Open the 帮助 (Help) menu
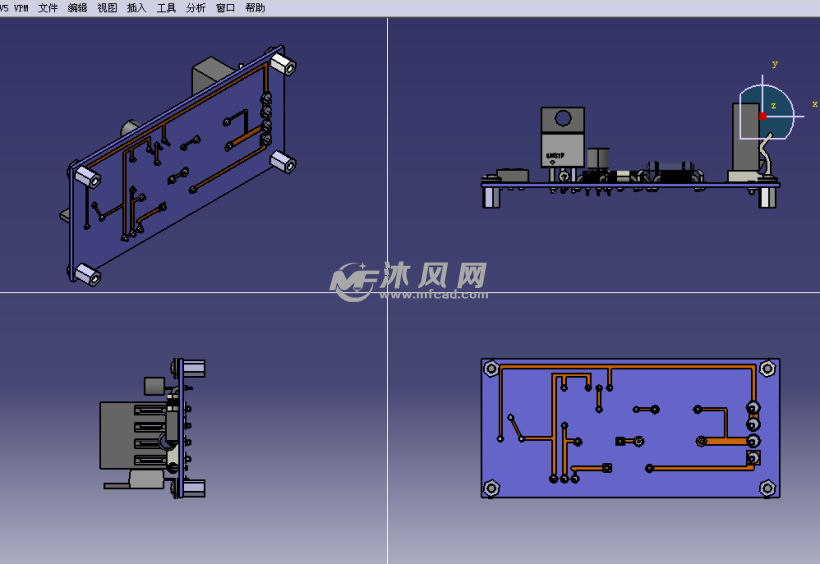Image resolution: width=820 pixels, height=564 pixels. pyautogui.click(x=255, y=8)
